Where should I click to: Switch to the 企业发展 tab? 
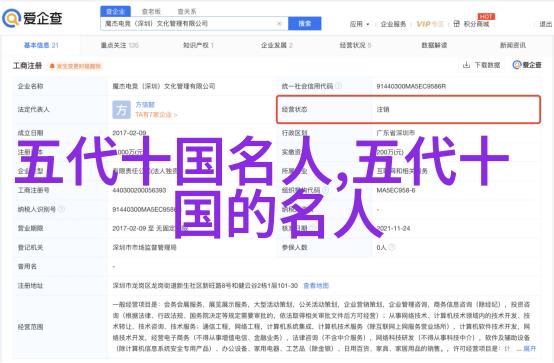click(277, 45)
